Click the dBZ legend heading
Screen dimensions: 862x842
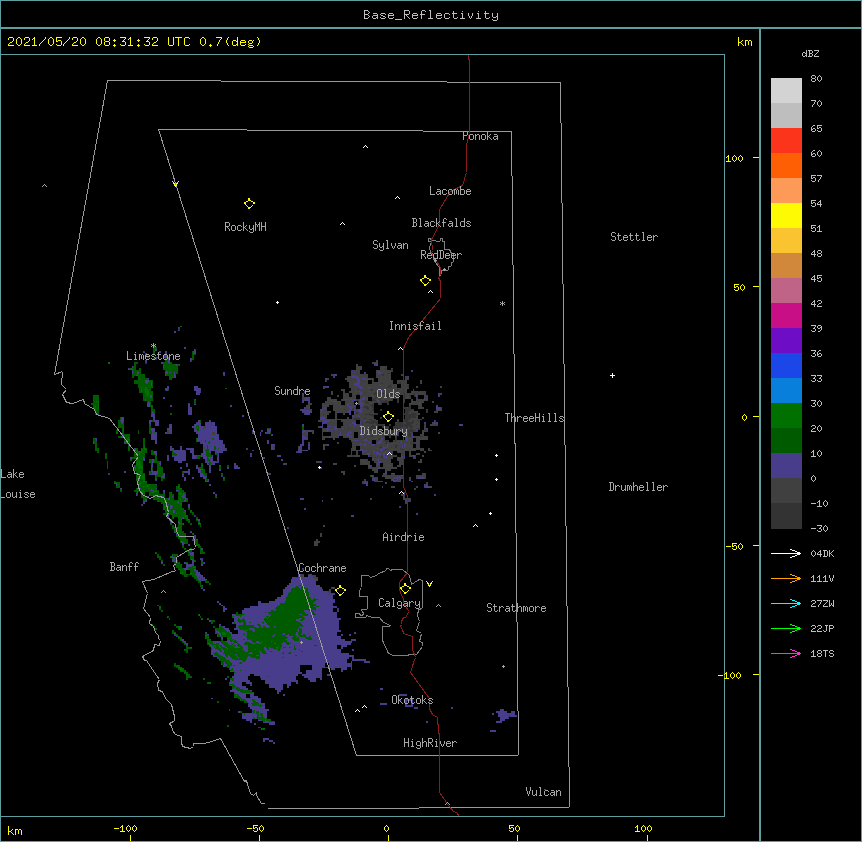coord(810,54)
